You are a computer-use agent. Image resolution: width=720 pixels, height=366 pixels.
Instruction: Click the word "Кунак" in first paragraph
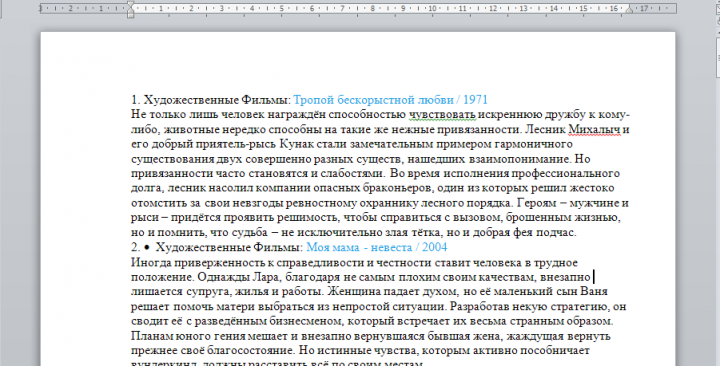pos(296,144)
